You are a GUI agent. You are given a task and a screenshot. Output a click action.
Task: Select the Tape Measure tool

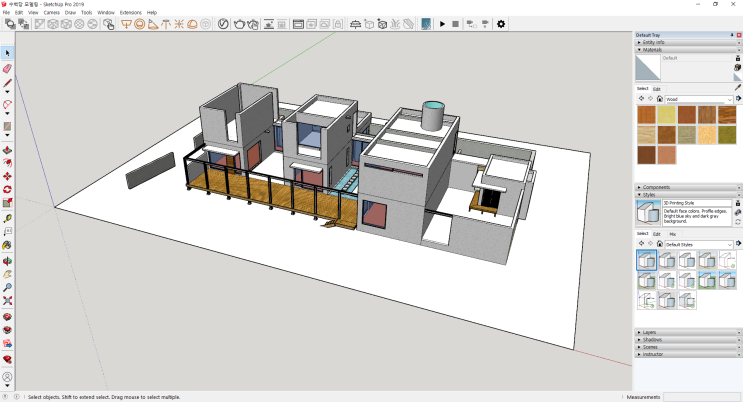tap(7, 219)
